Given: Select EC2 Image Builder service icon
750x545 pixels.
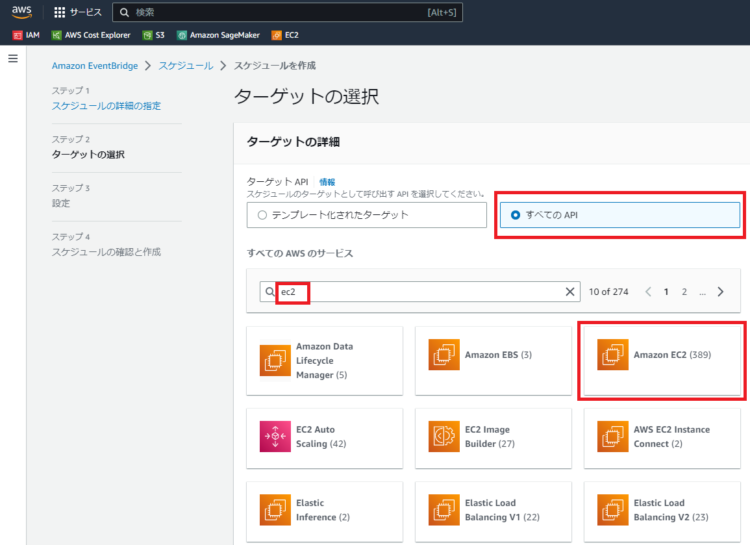Looking at the screenshot, I should click(x=444, y=436).
